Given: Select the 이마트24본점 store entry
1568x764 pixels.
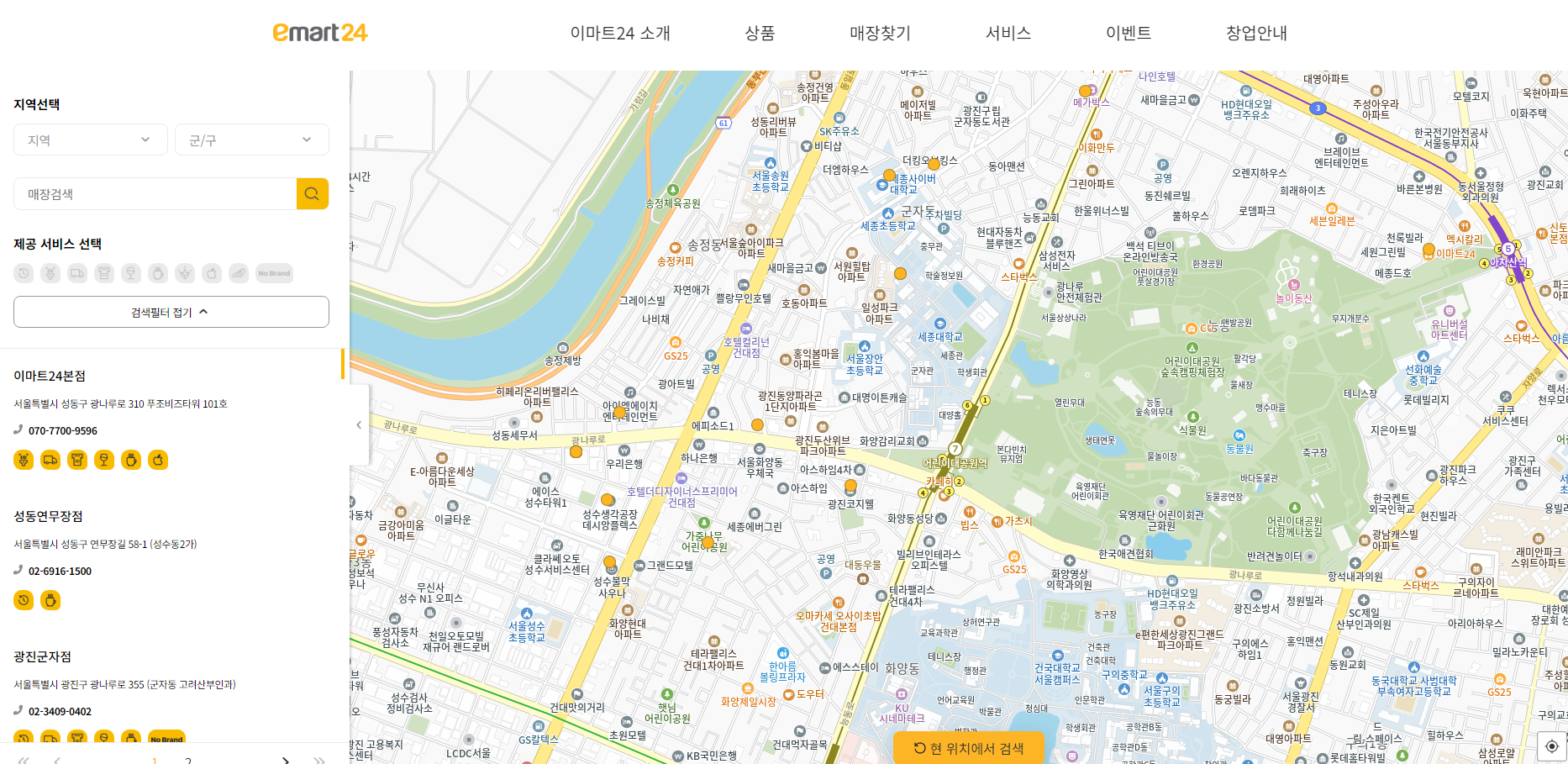Looking at the screenshot, I should [x=50, y=376].
